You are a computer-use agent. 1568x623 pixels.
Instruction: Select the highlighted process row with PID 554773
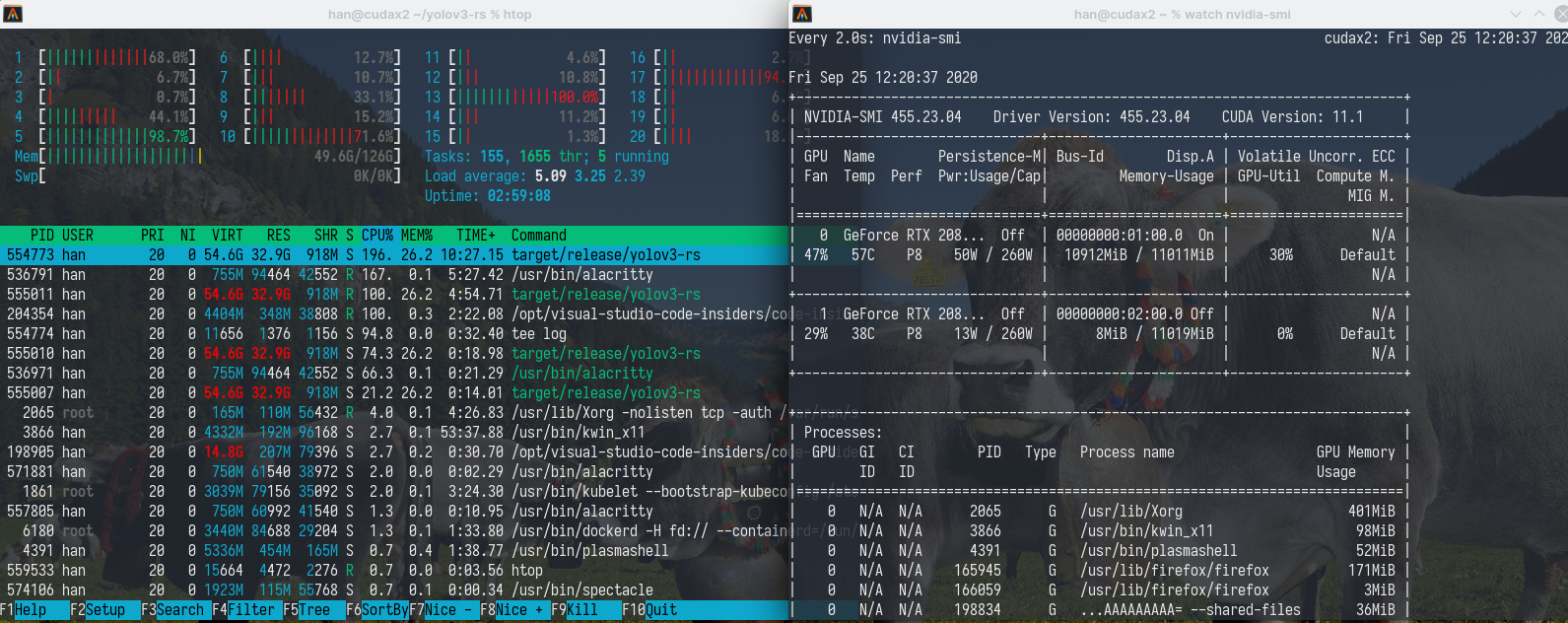pos(394,255)
